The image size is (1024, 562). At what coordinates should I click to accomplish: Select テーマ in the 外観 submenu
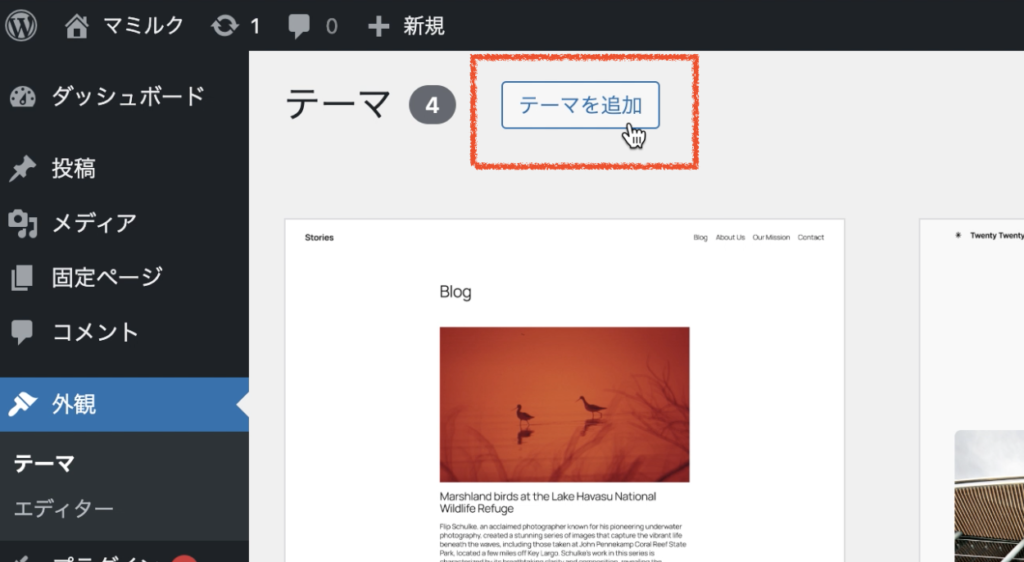coord(44,463)
